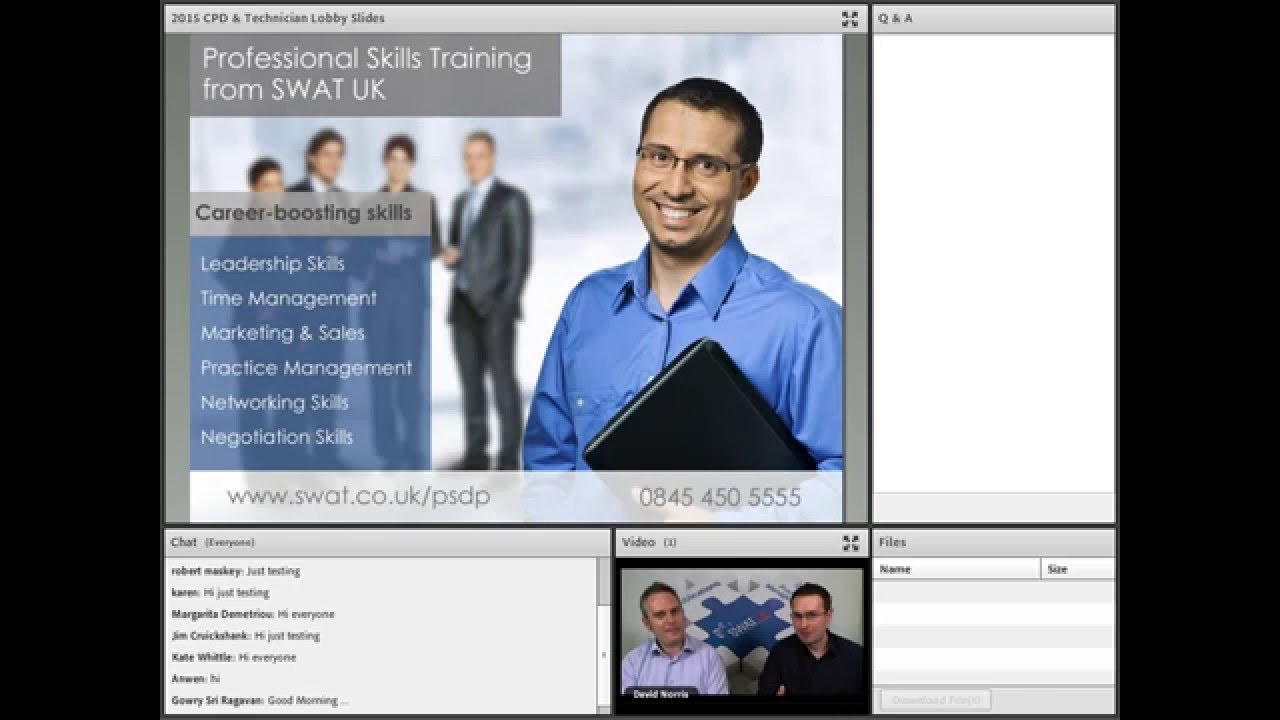Viewport: 1280px width, 720px height.
Task: Click the '2015 CPD & Technician Lobby Slides' pod title
Action: [x=278, y=18]
